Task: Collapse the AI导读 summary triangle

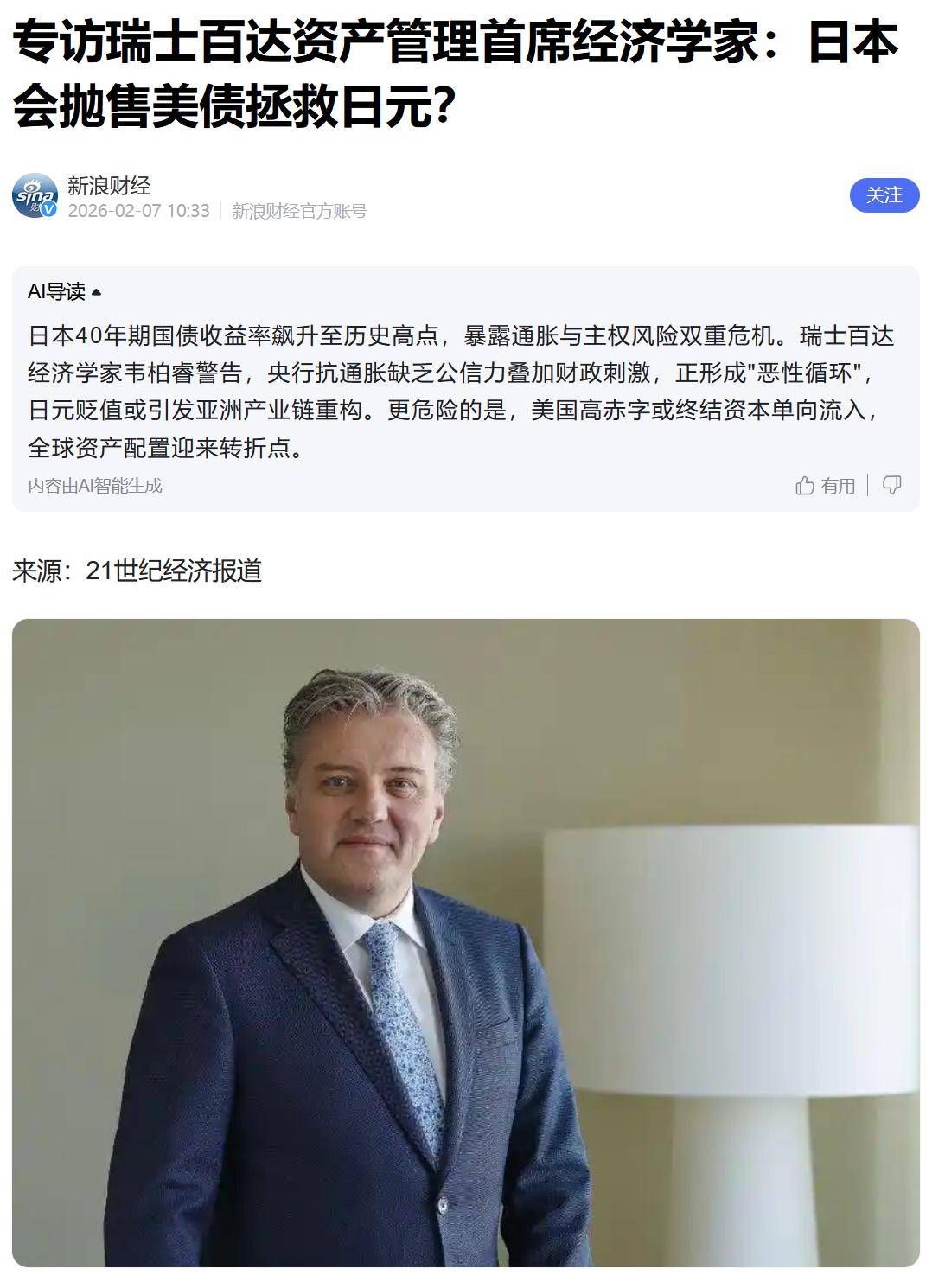Action: (x=96, y=292)
